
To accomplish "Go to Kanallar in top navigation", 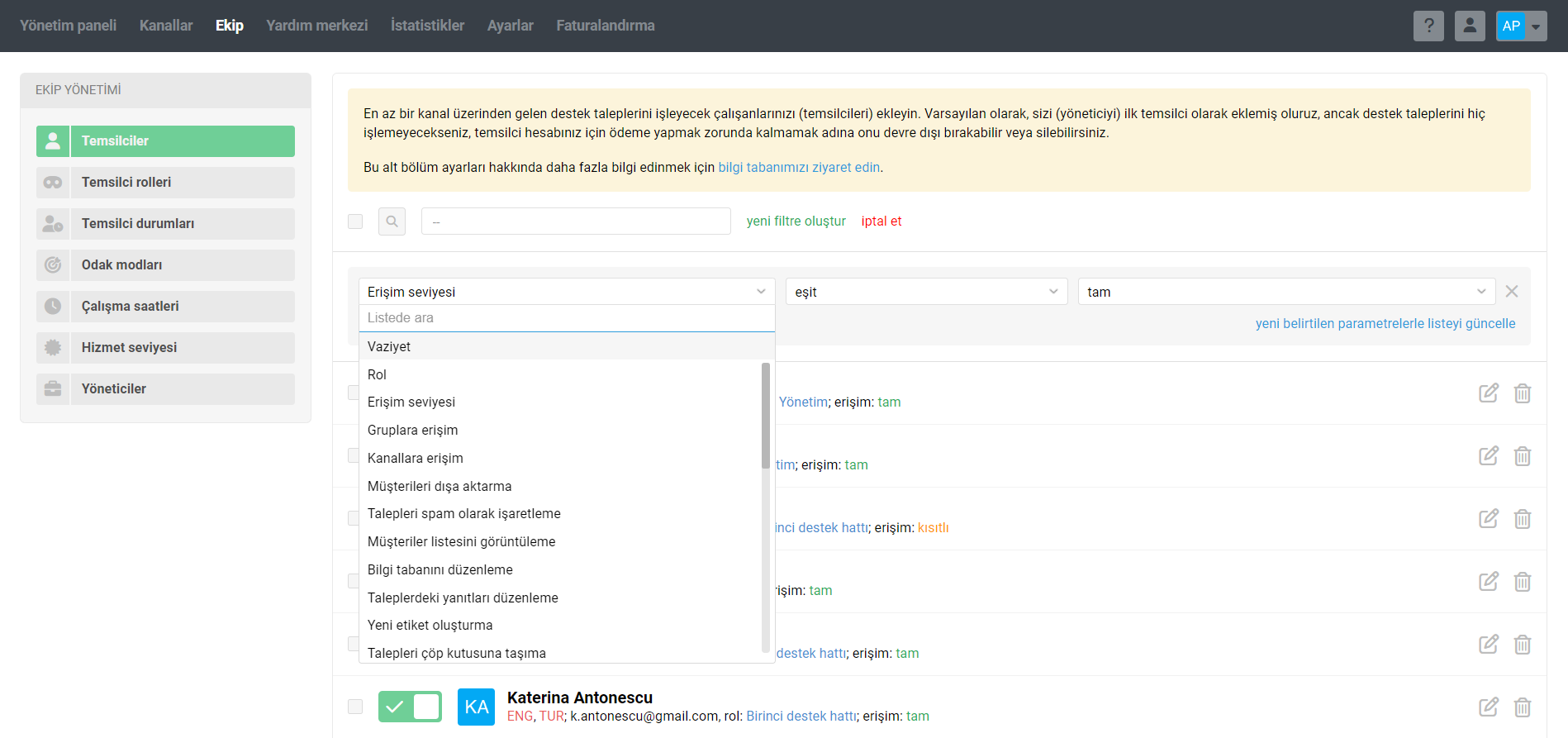I will click(166, 26).
